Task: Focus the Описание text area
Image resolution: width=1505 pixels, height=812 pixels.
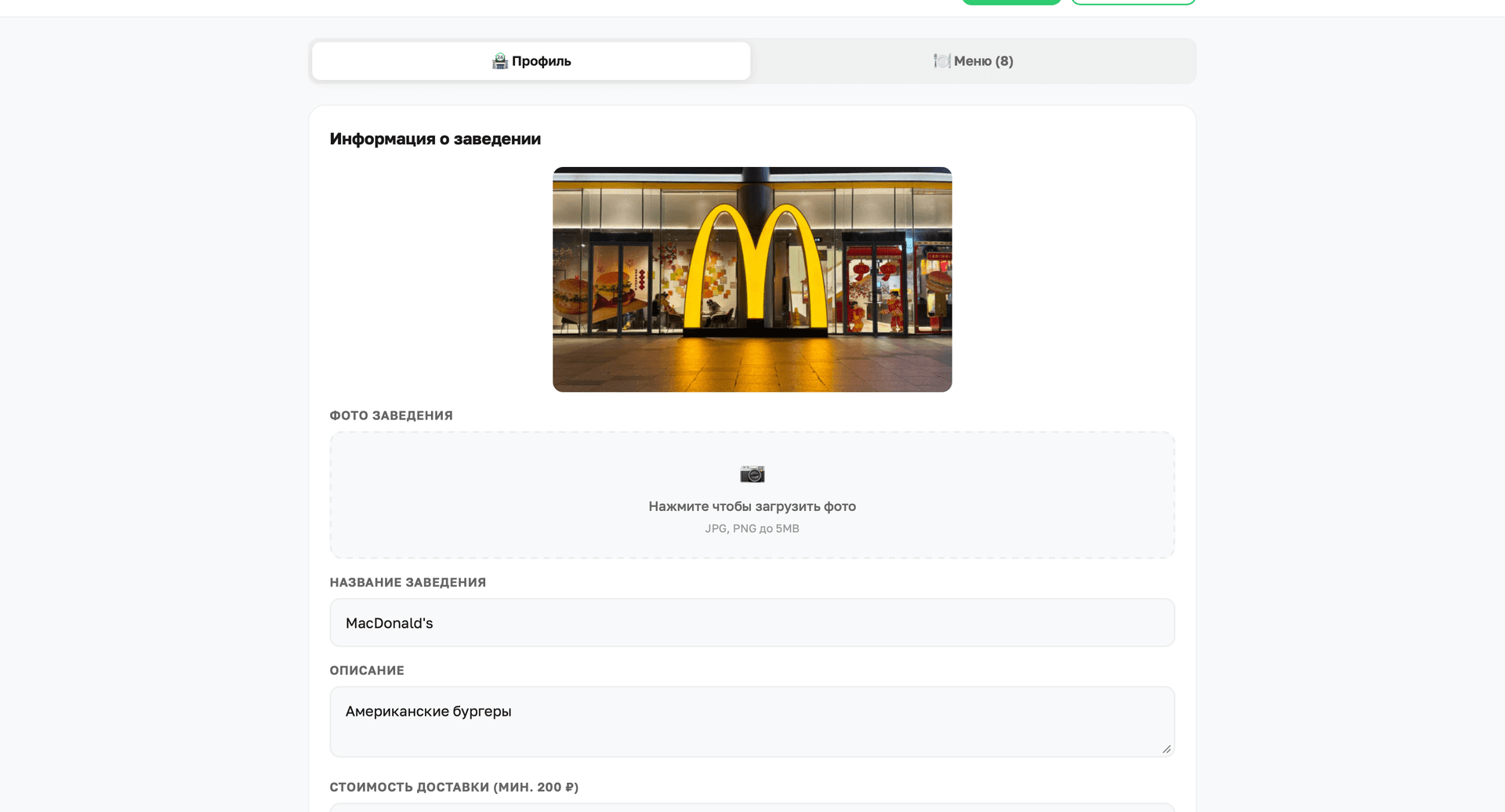Action: point(752,722)
